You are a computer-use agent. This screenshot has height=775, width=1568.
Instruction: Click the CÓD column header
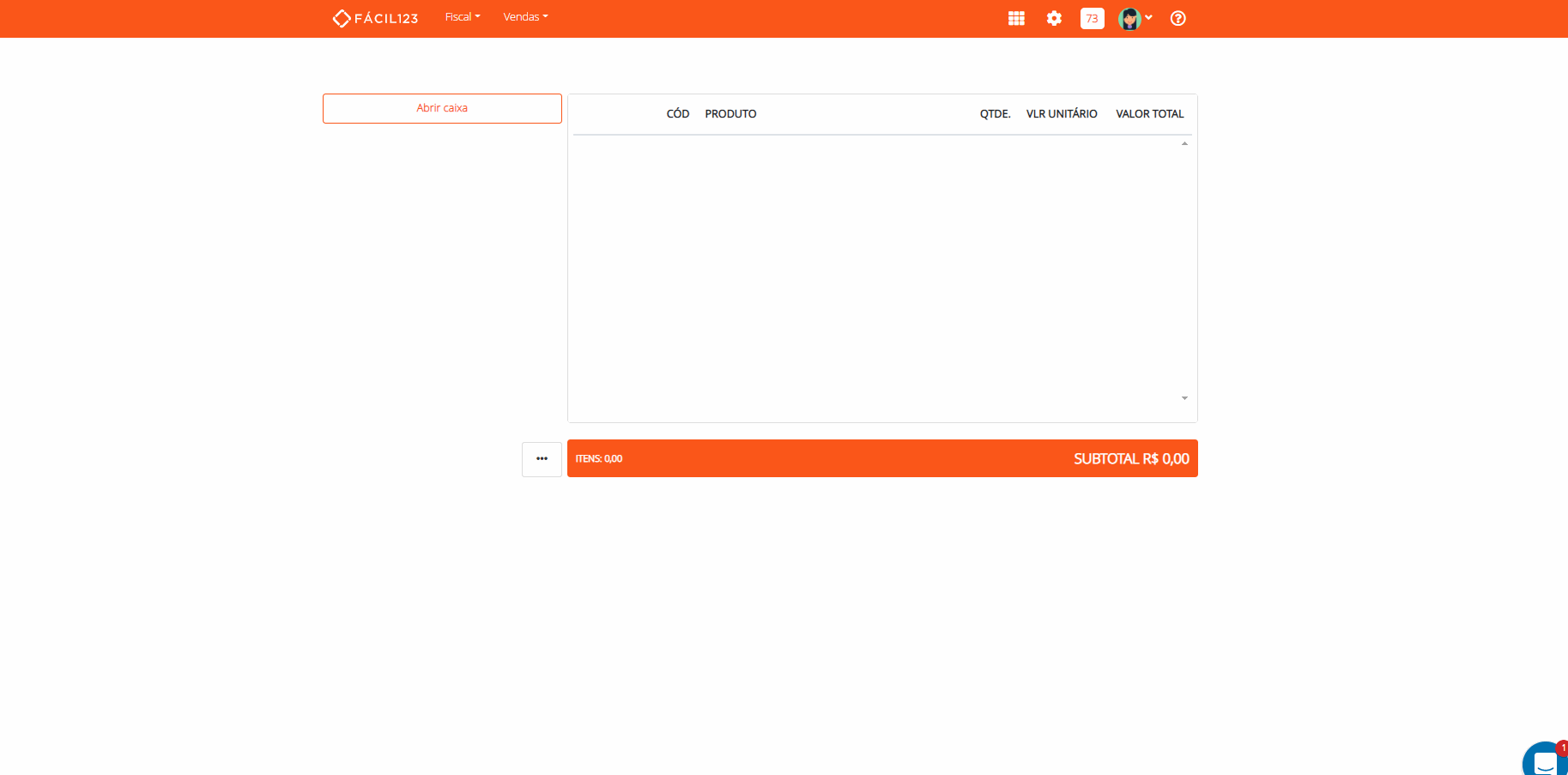coord(678,114)
